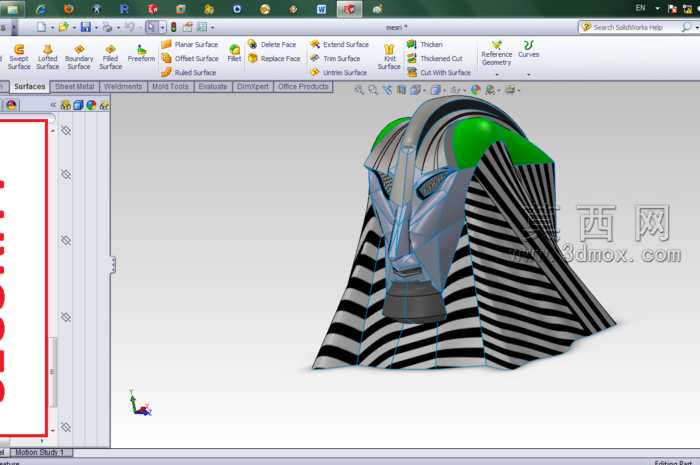Image resolution: width=700 pixels, height=465 pixels.
Task: Open Internet Explorer from the taskbar
Action: coord(41,9)
